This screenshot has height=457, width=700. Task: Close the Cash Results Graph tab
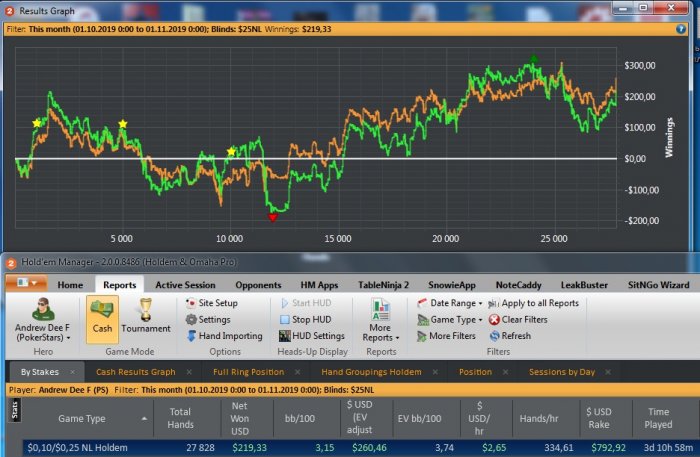(189, 372)
